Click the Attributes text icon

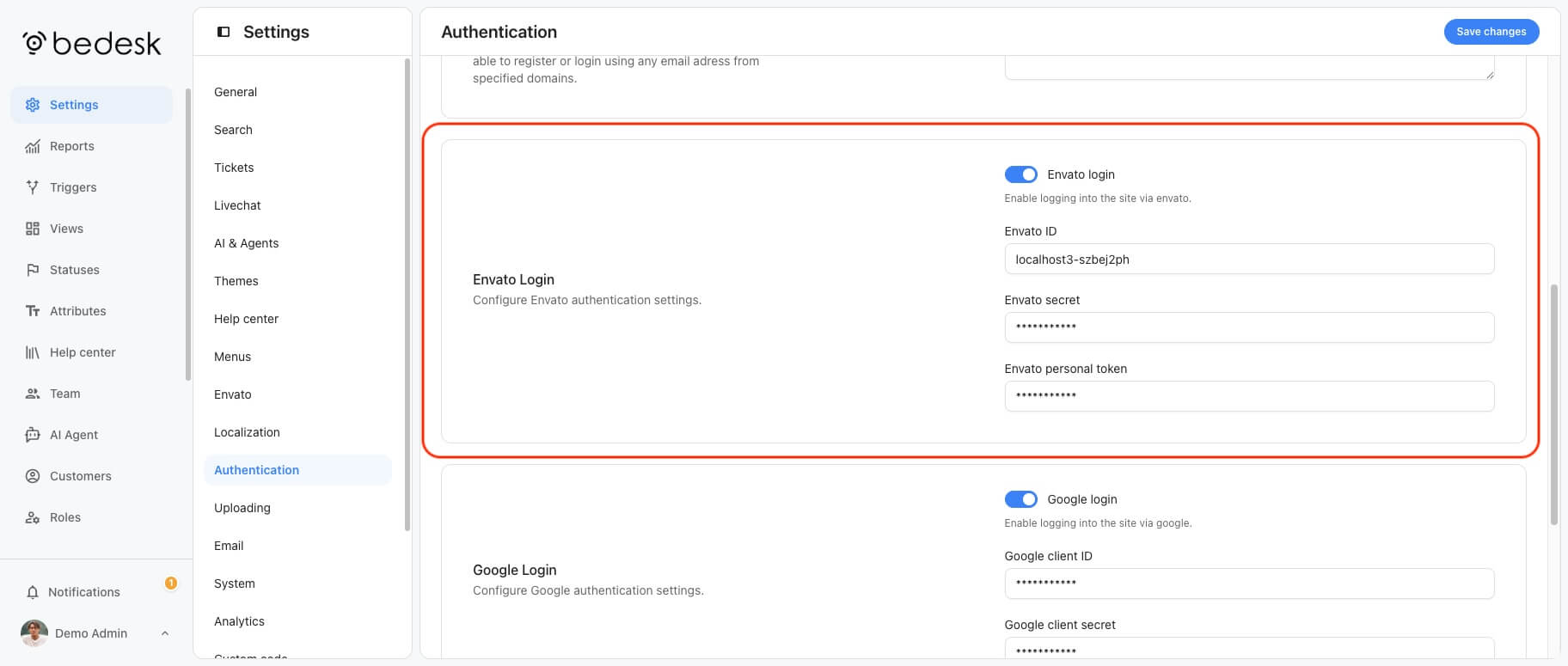pos(33,311)
